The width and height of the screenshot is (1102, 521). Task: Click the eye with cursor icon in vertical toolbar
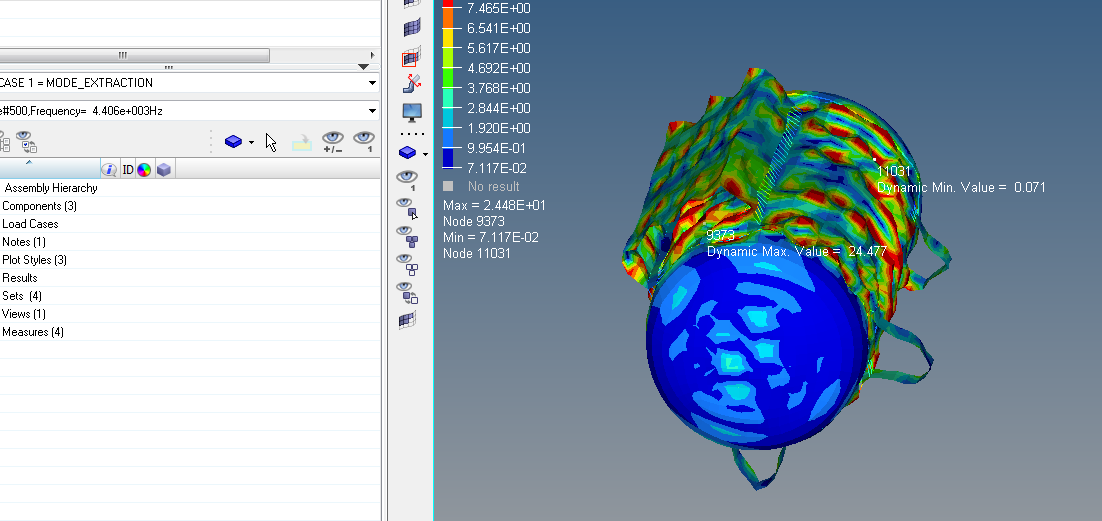click(407, 208)
